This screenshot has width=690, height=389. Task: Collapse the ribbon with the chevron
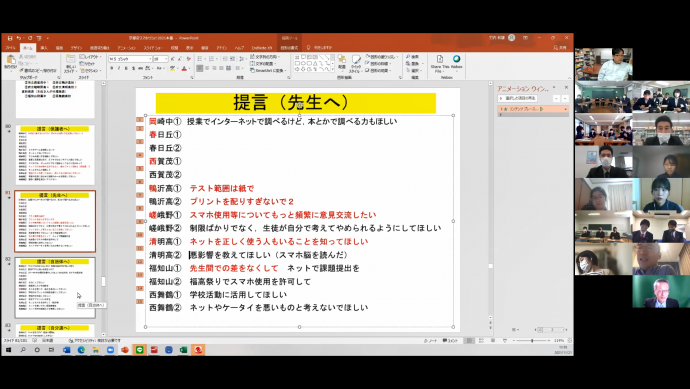tap(569, 78)
